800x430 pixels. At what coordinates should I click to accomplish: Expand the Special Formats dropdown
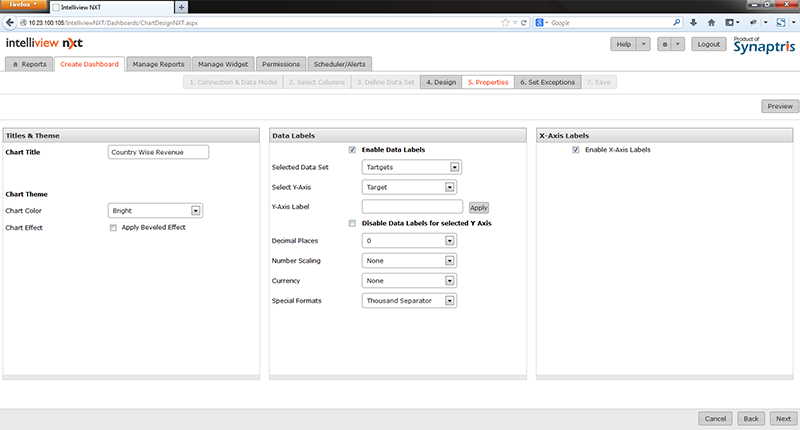(410, 300)
